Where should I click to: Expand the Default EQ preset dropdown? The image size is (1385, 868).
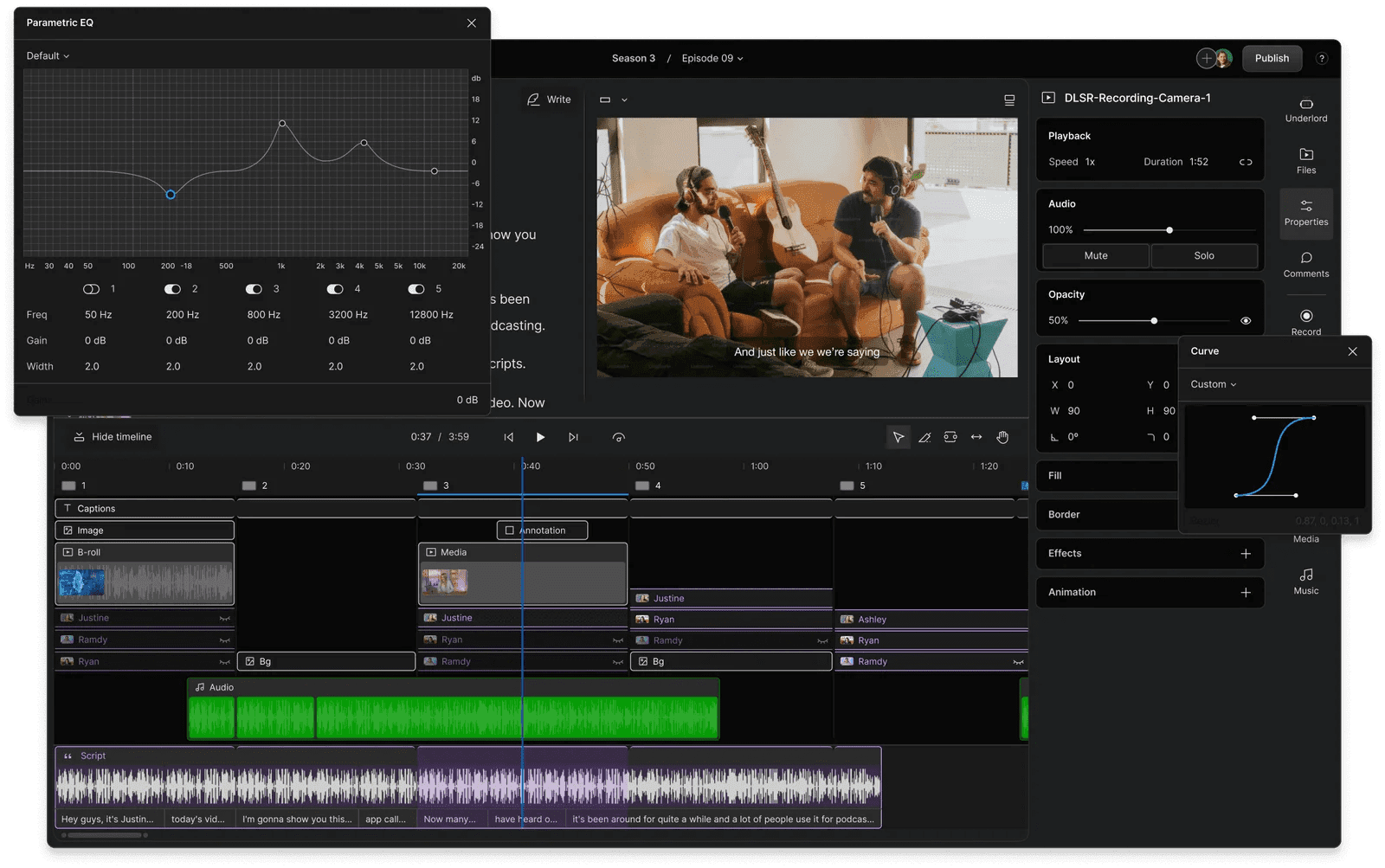tap(48, 56)
